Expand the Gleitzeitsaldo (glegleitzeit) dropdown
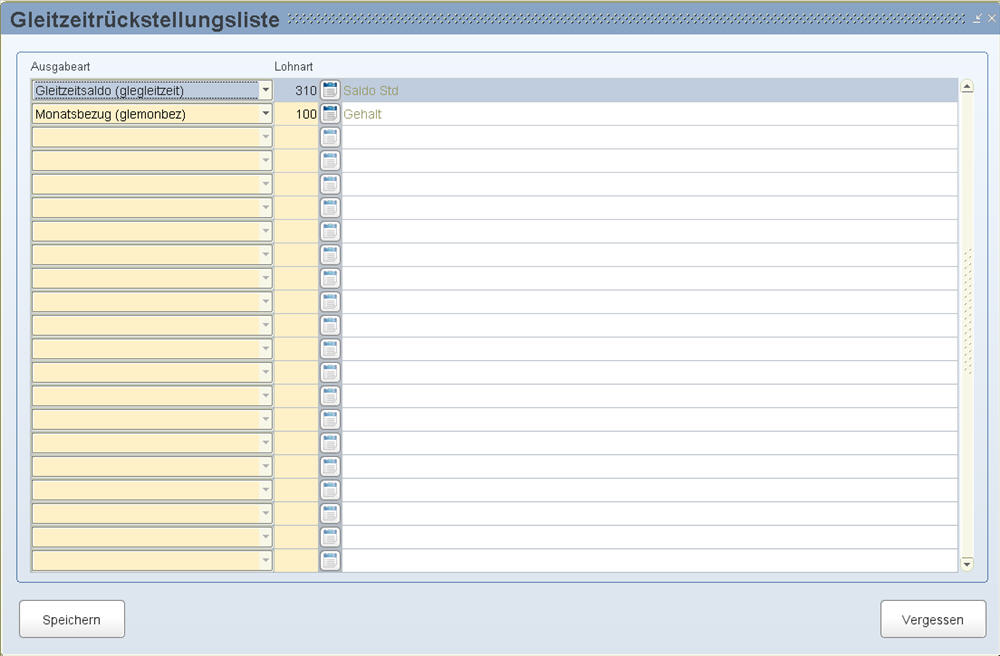The width and height of the screenshot is (1000, 656). coord(265,91)
